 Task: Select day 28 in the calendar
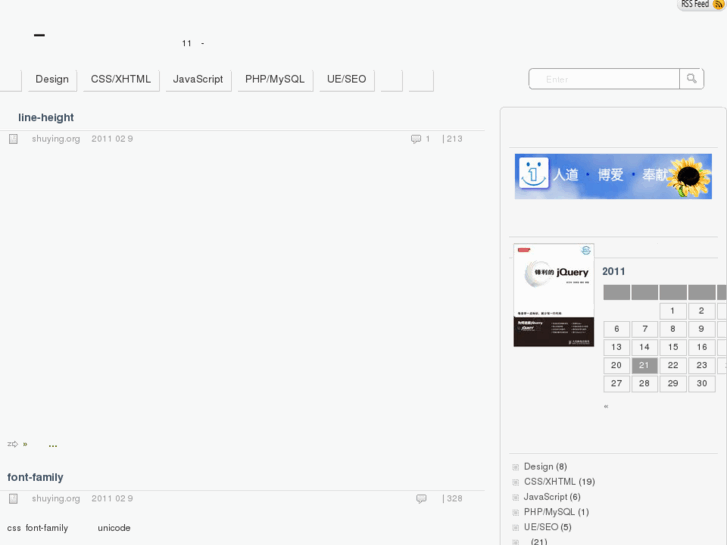pos(644,384)
